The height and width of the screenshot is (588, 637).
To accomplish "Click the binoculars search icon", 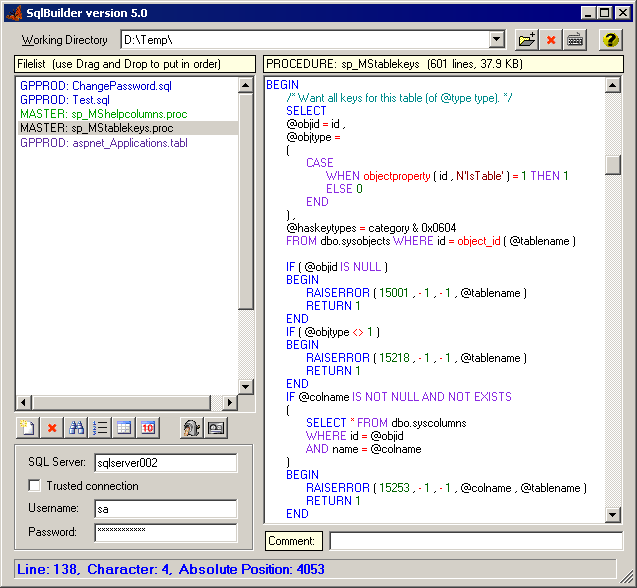I will (76, 428).
